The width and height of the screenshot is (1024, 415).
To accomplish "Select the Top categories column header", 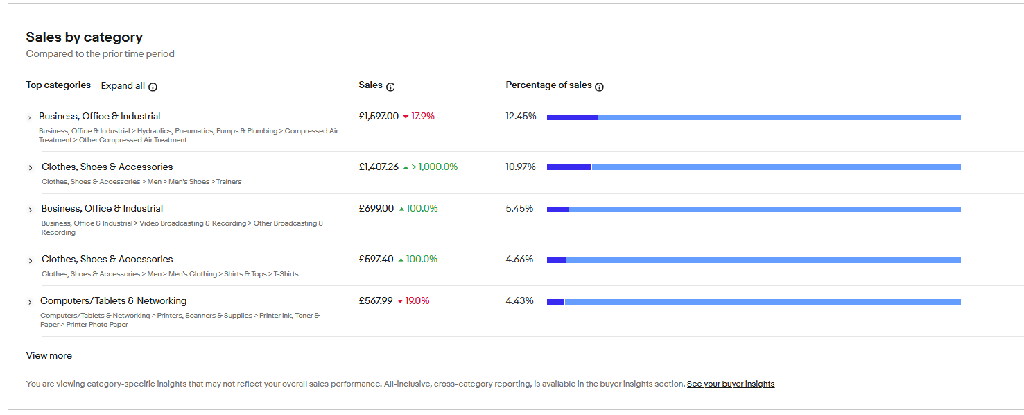I will point(58,86).
